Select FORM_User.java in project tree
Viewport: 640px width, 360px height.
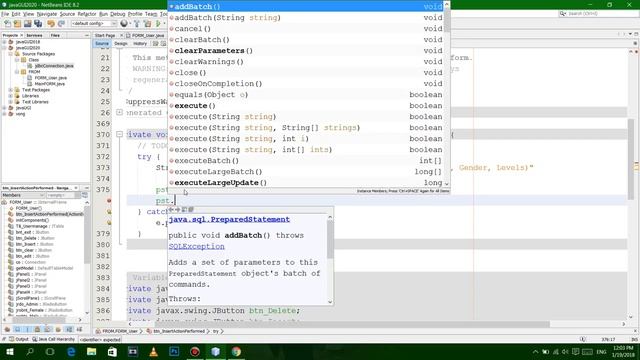click(51, 78)
